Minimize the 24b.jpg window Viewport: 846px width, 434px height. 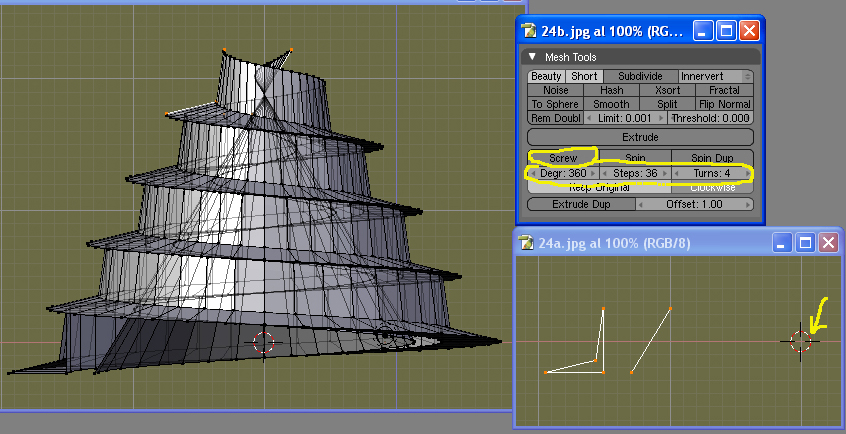click(702, 31)
